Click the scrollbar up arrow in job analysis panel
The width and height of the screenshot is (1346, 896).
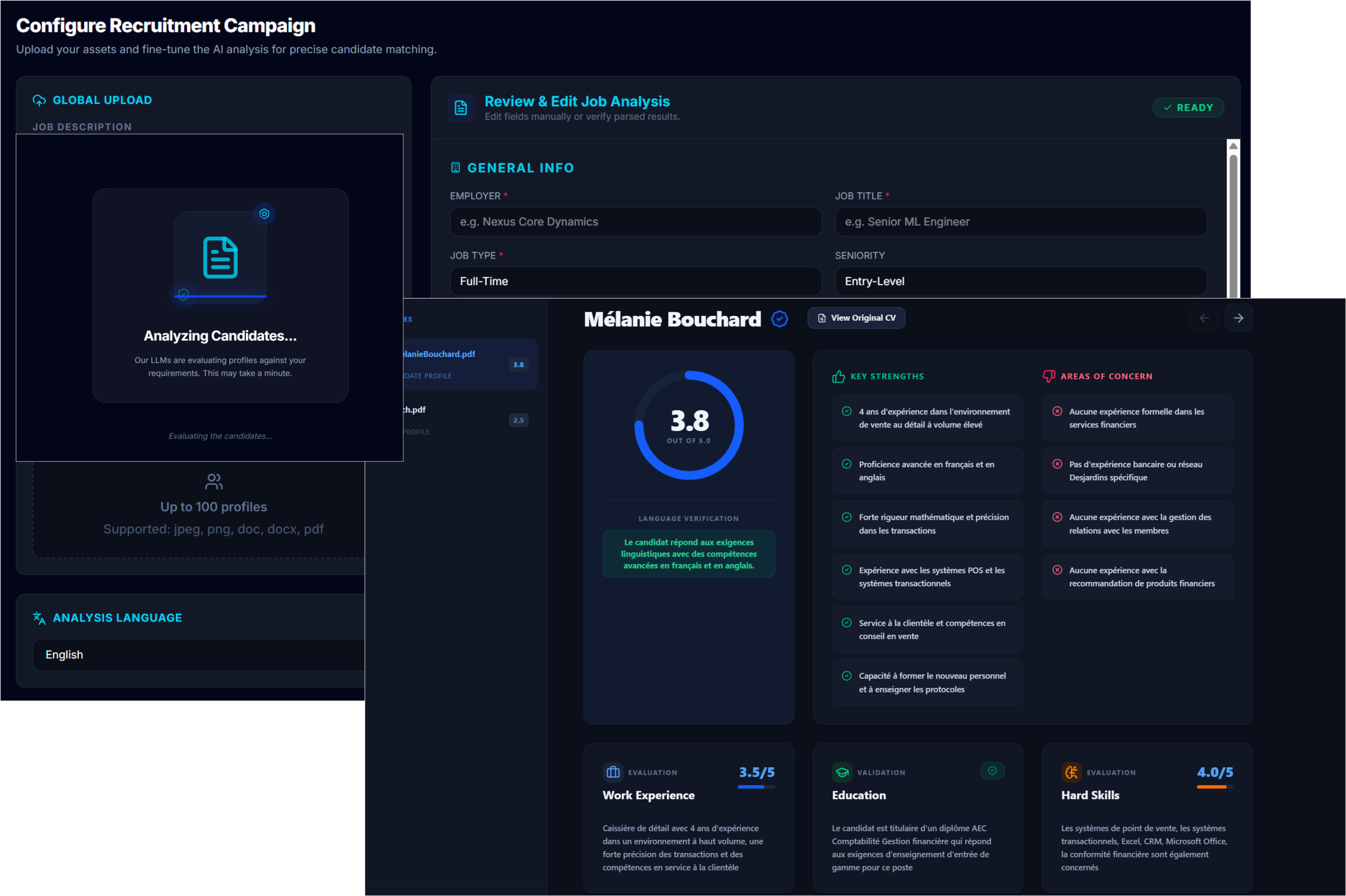(x=1233, y=146)
